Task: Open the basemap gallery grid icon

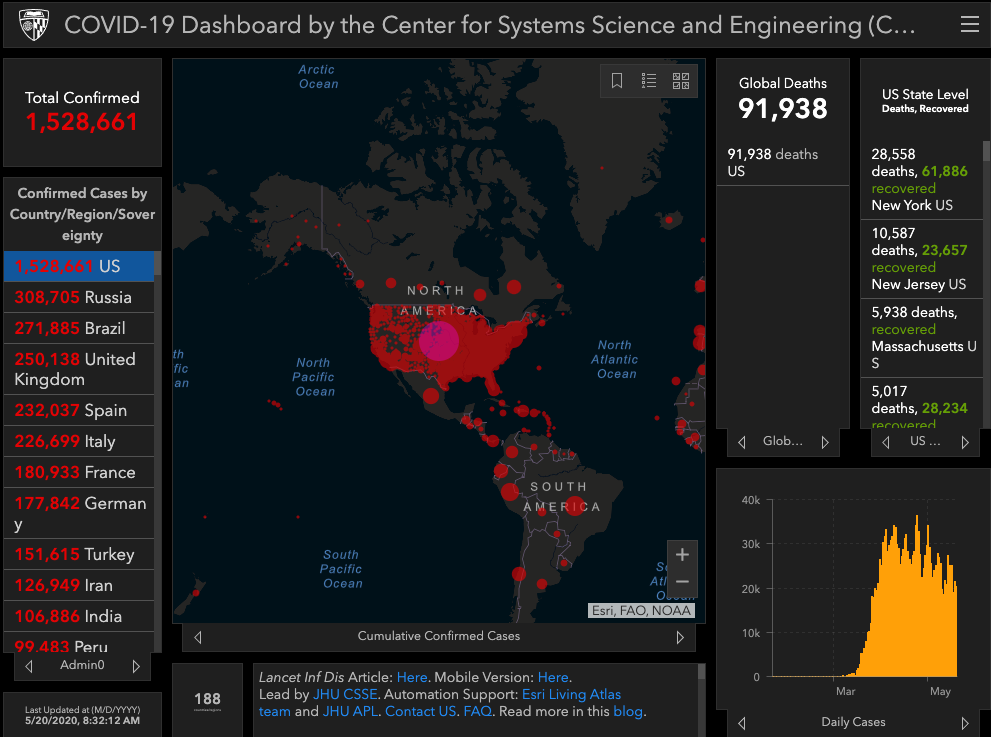Action: tap(681, 81)
